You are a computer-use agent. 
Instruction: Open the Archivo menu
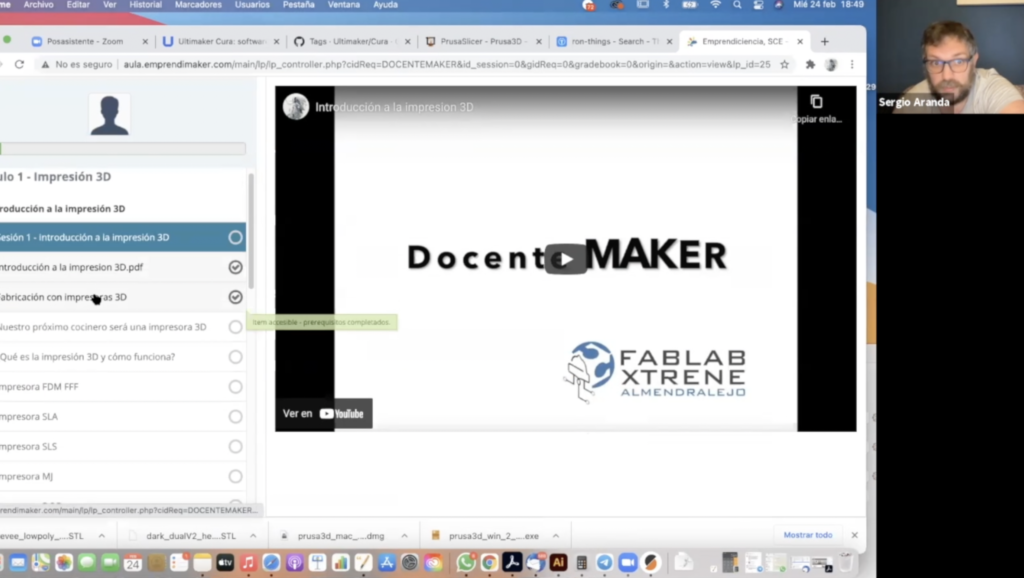(x=39, y=5)
